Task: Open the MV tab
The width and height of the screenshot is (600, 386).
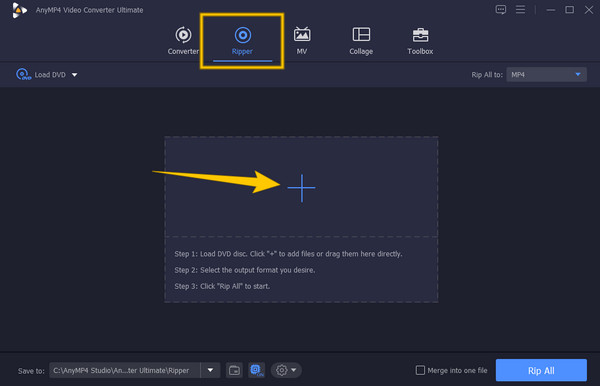Action: (x=302, y=41)
